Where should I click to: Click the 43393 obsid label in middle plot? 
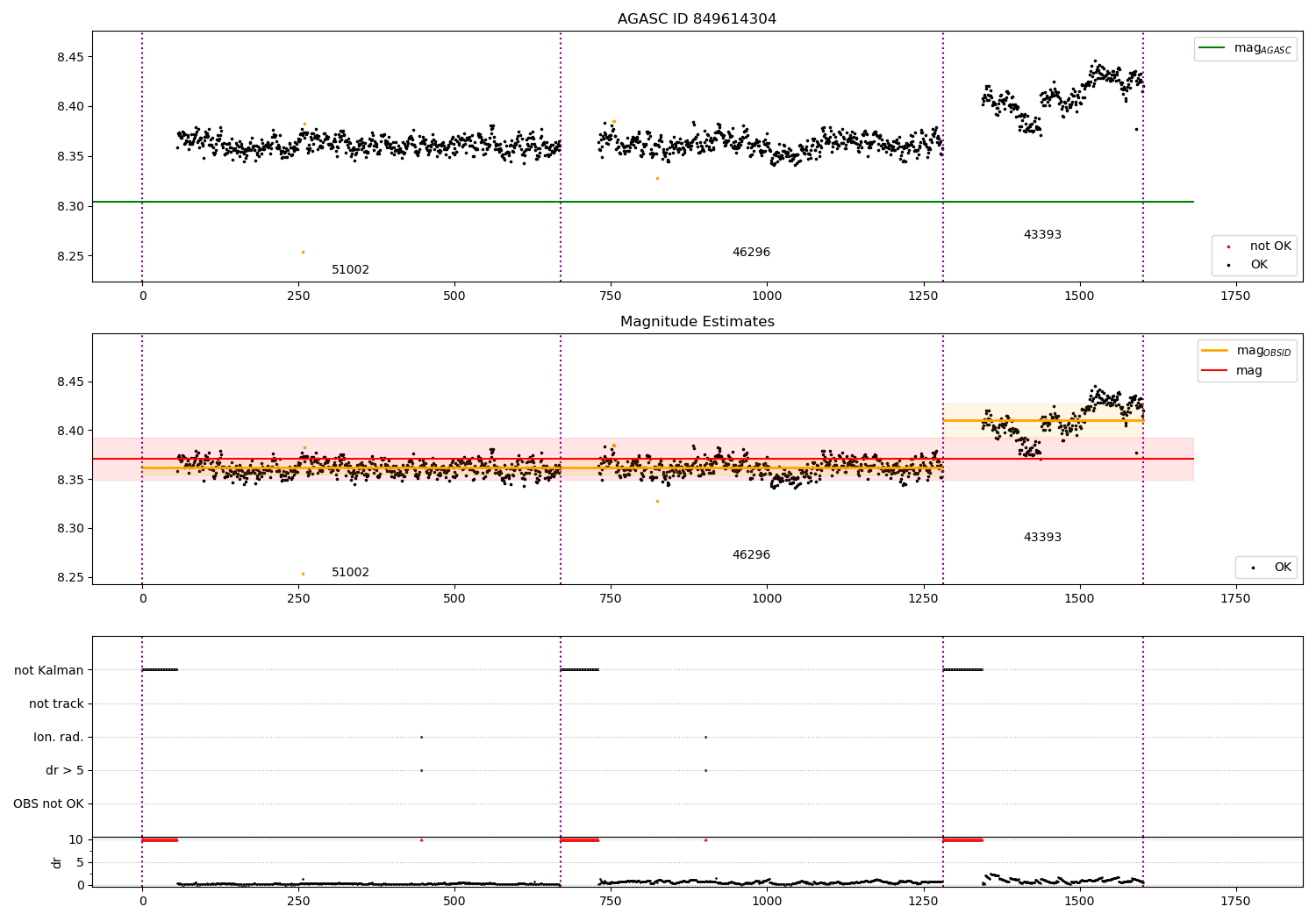1042,538
